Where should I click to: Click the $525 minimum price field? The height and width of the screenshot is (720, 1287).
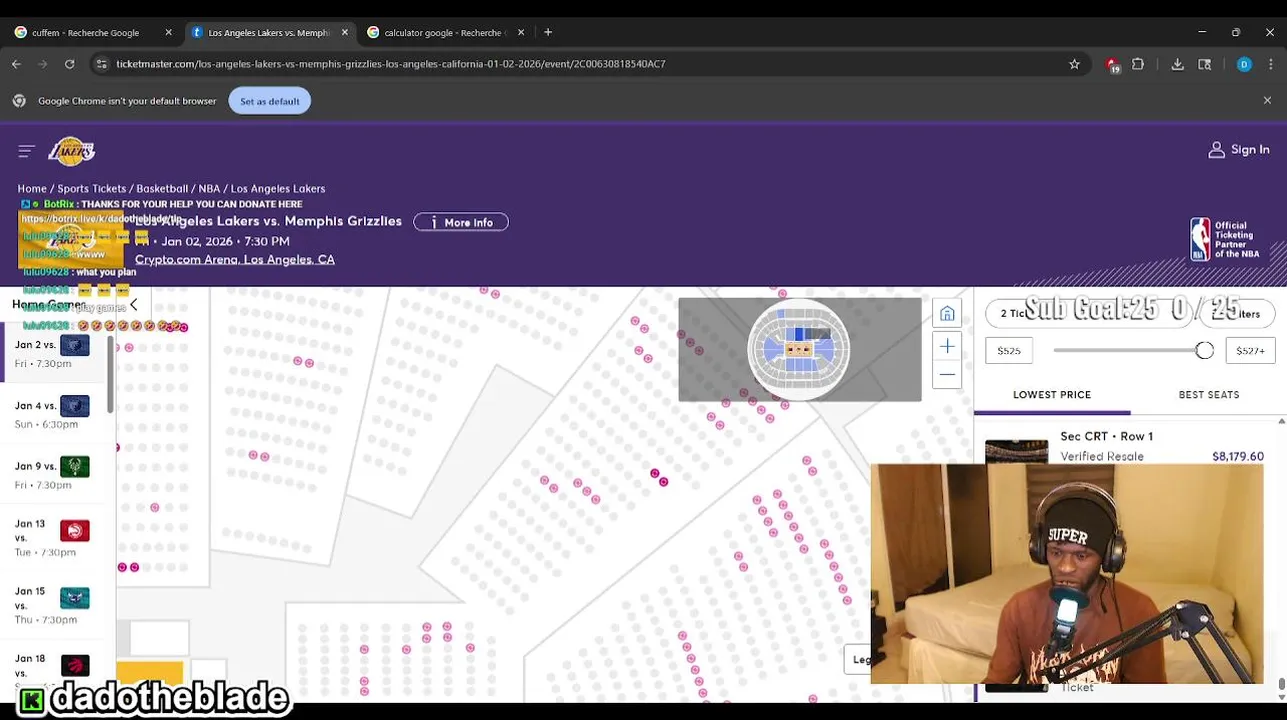coord(1009,351)
